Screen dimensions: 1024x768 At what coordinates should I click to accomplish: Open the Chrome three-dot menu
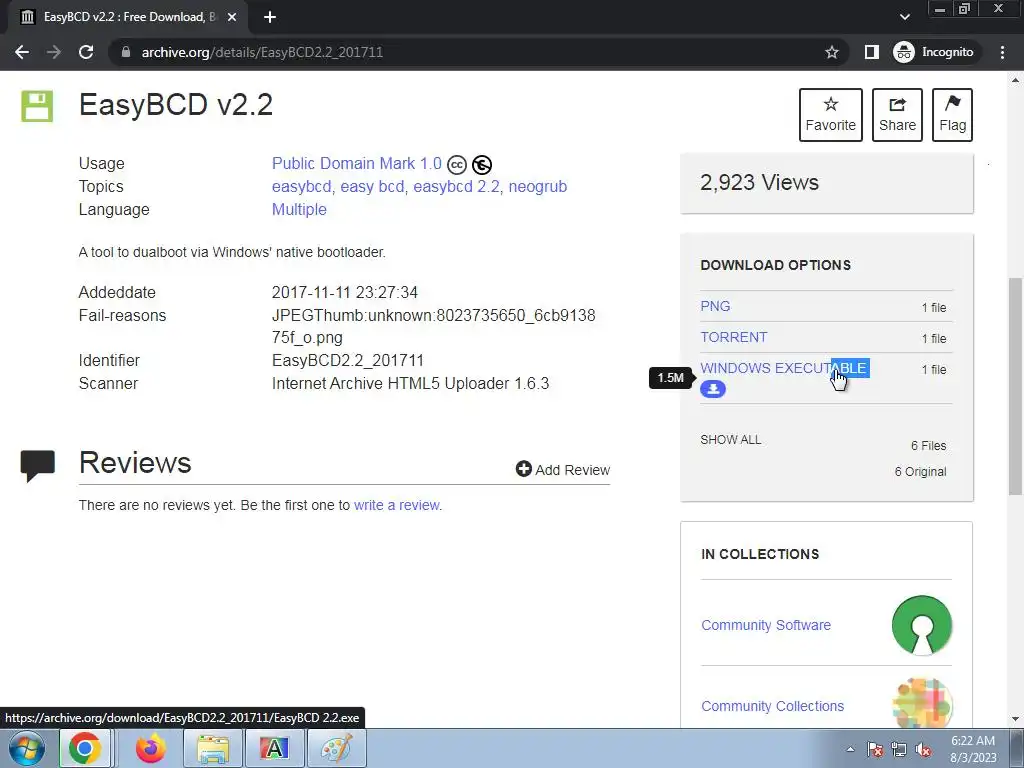(x=1002, y=52)
